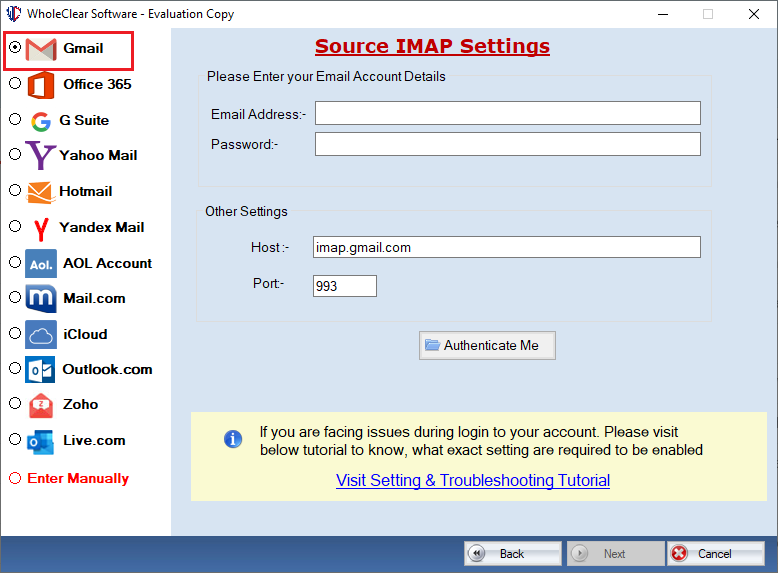Viewport: 778px width, 573px height.
Task: Click the Source IMAP Settings heading
Action: pyautogui.click(x=432, y=46)
